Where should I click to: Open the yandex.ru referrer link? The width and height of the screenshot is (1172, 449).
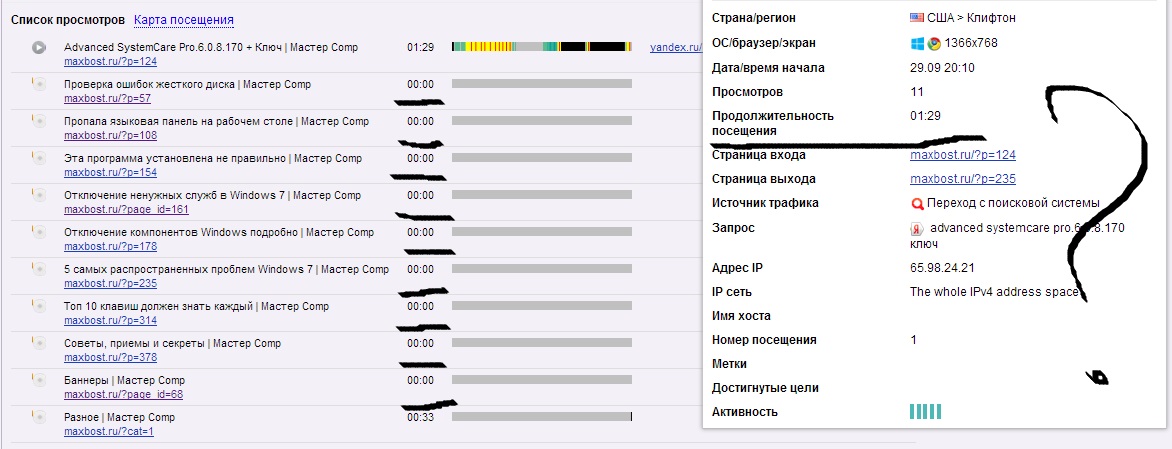point(675,47)
